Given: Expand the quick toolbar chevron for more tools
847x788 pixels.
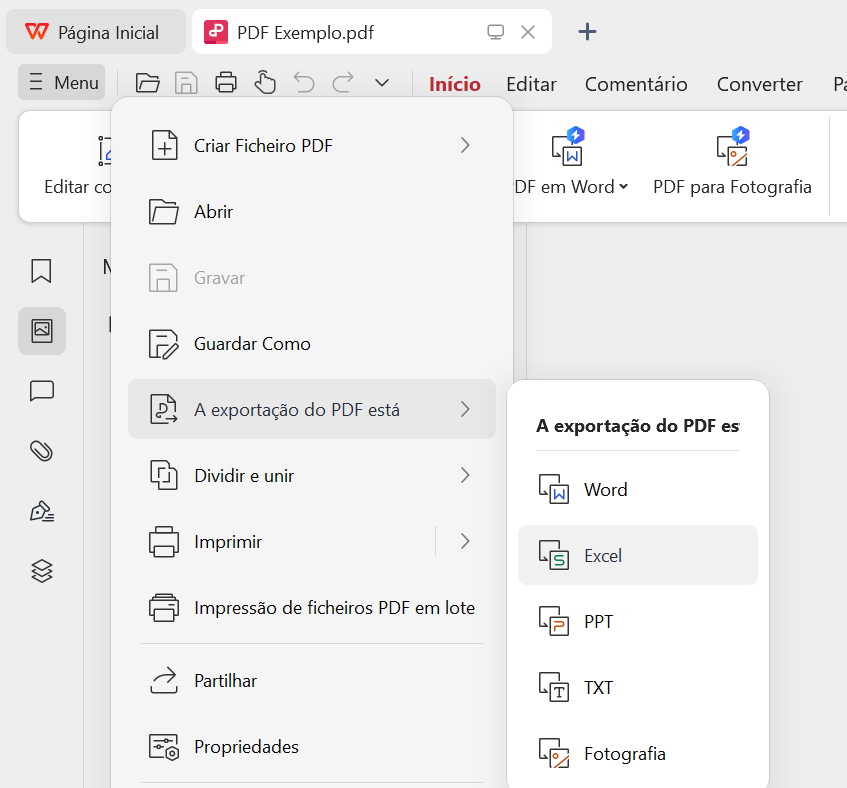Looking at the screenshot, I should pyautogui.click(x=381, y=82).
